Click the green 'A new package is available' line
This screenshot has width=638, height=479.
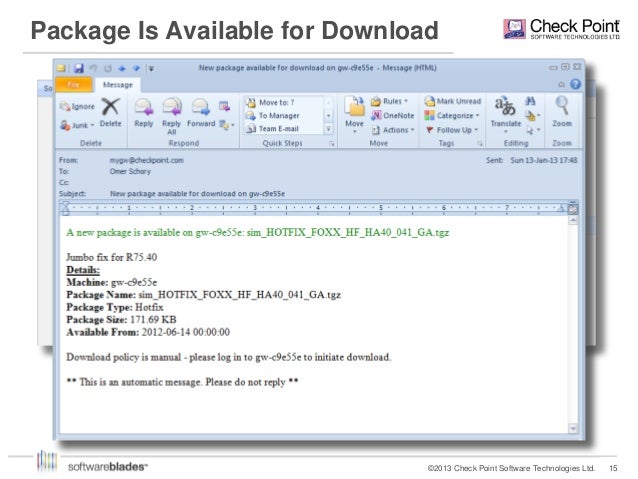258,233
